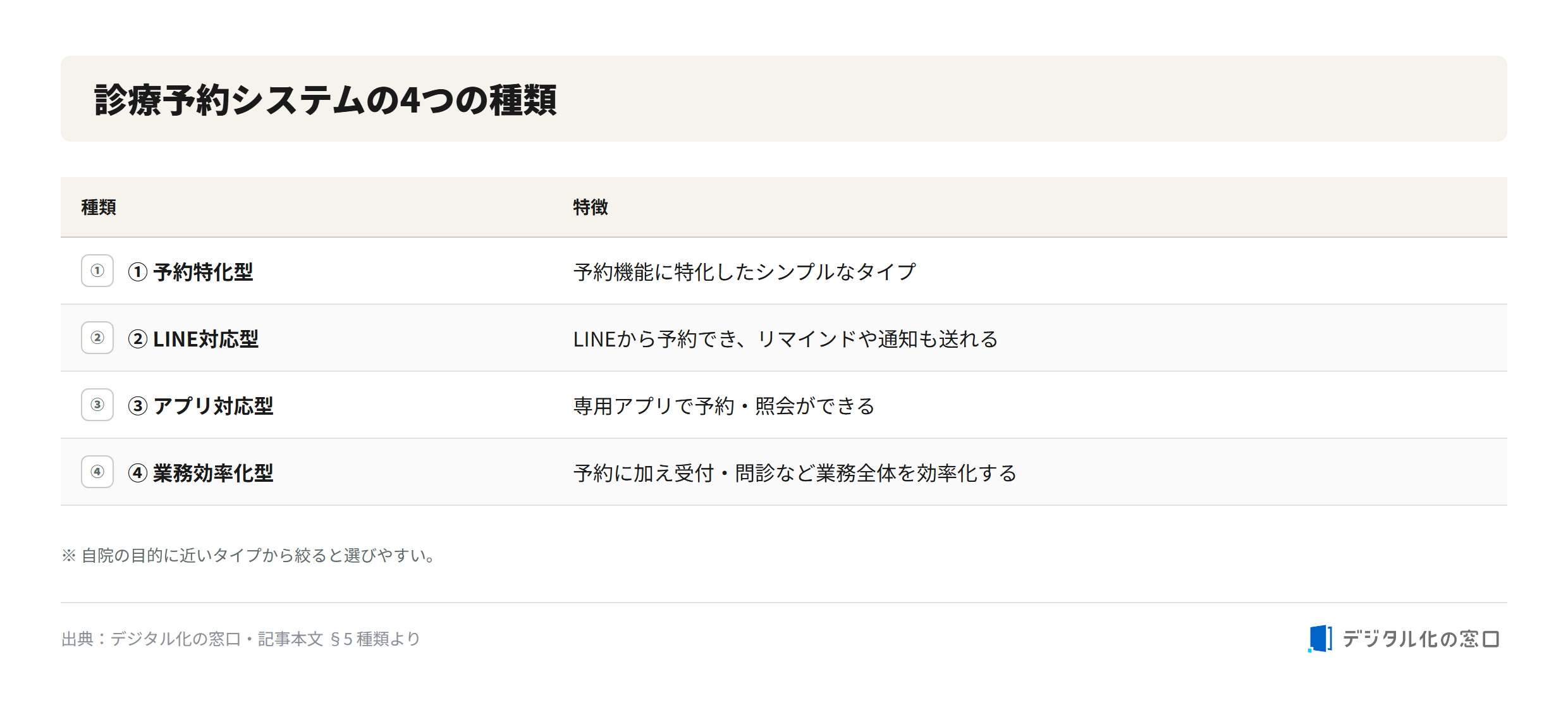Click the boxed number ④ icon
Screen dimensions: 1568x712
tap(97, 472)
